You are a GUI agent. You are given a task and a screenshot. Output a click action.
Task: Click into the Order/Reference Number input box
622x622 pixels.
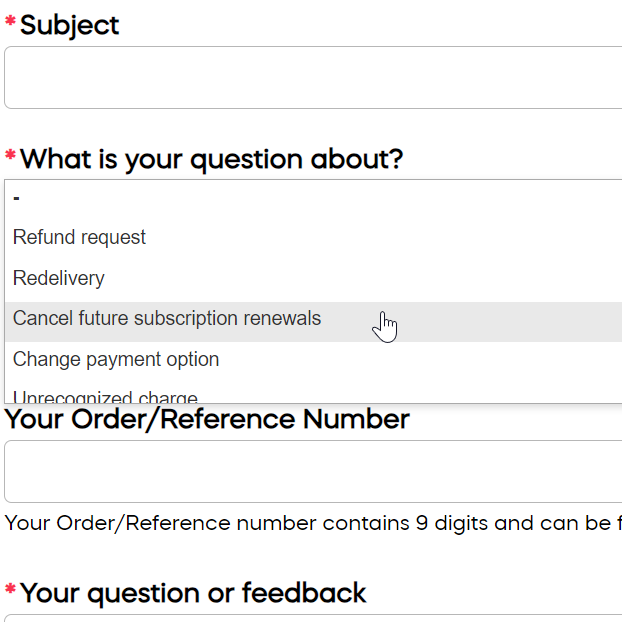(x=313, y=471)
